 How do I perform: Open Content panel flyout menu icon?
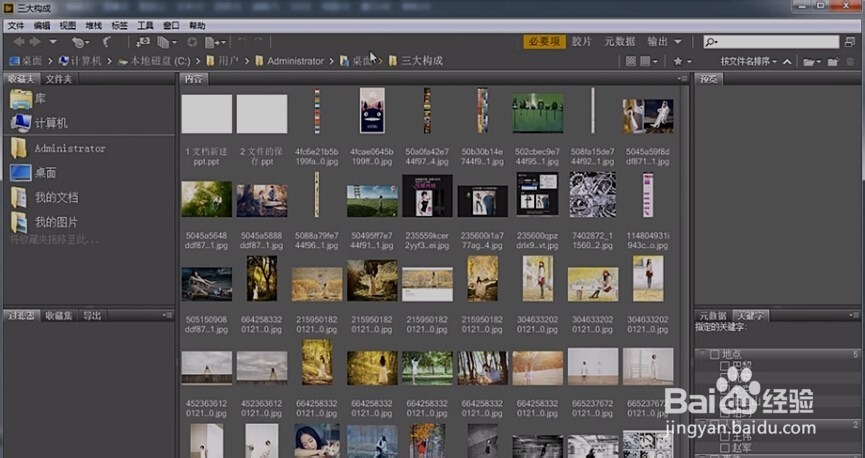[x=682, y=79]
